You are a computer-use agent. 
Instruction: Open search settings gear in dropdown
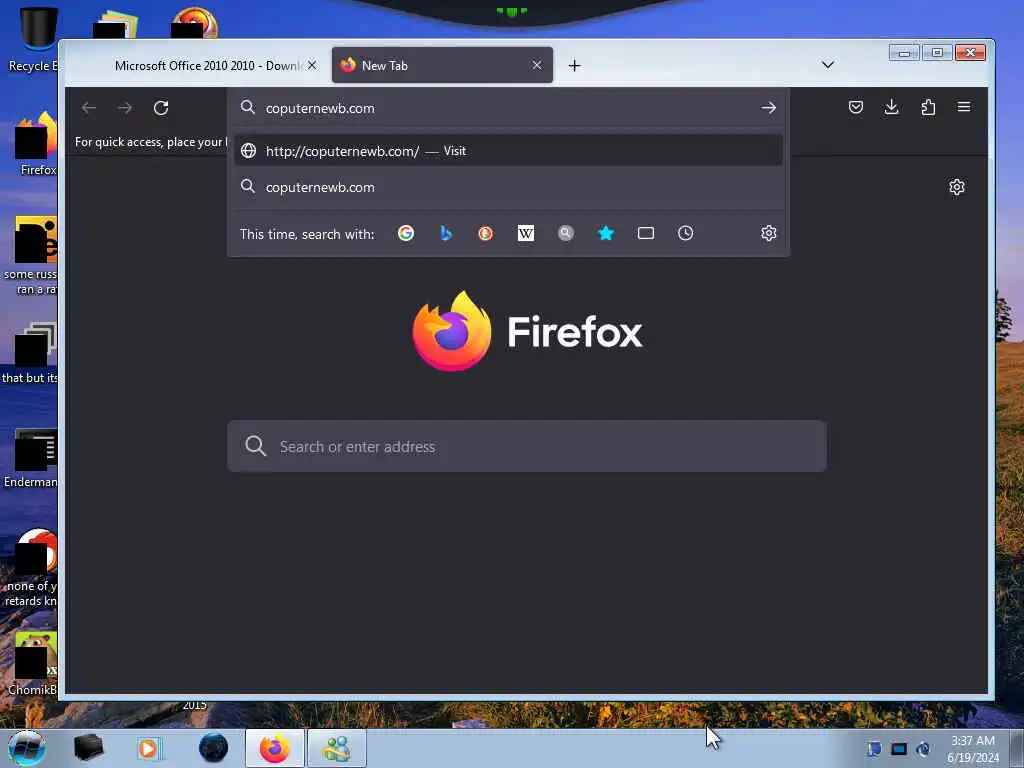(769, 233)
